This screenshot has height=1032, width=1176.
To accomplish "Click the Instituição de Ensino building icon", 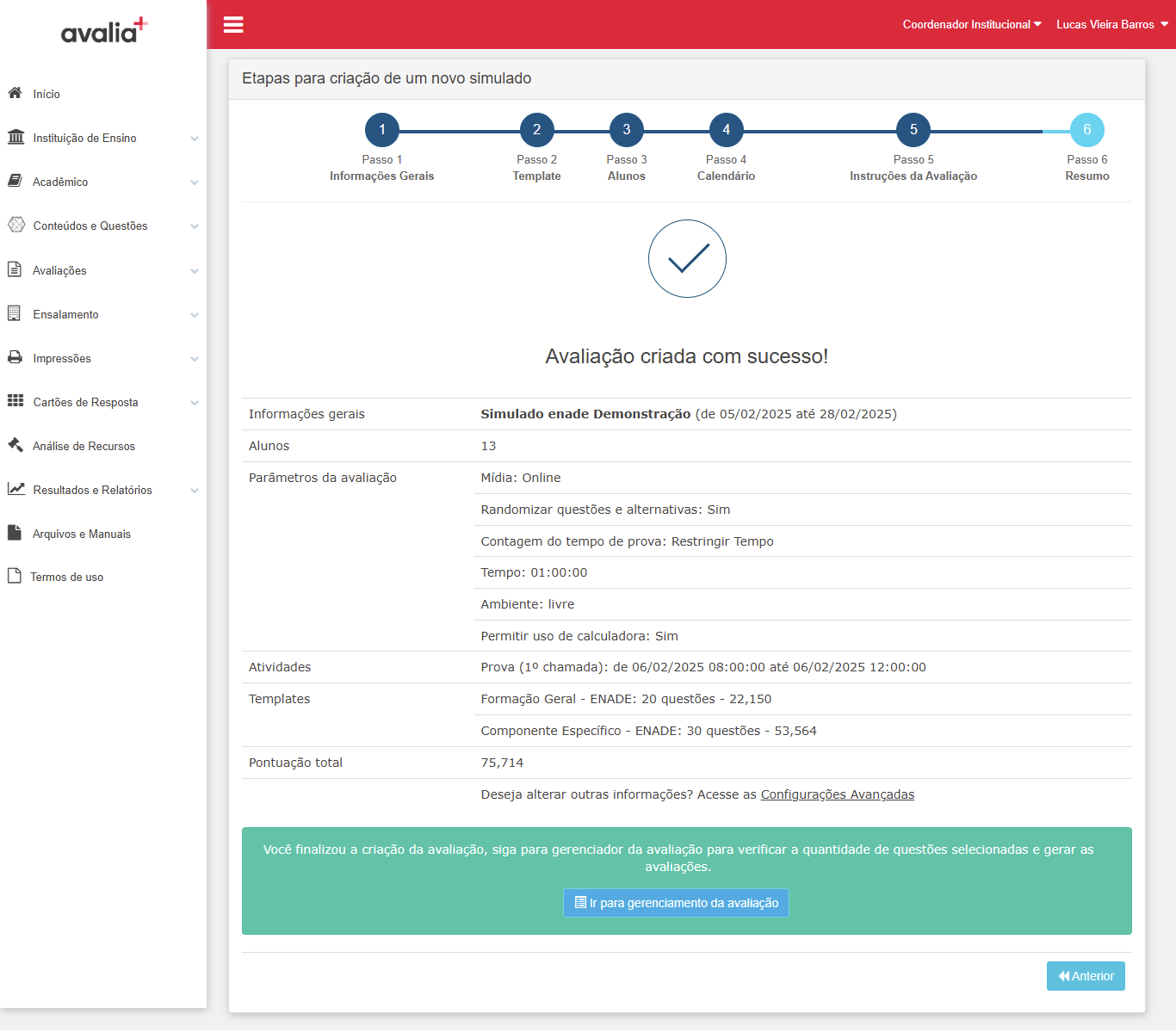I will tap(15, 137).
